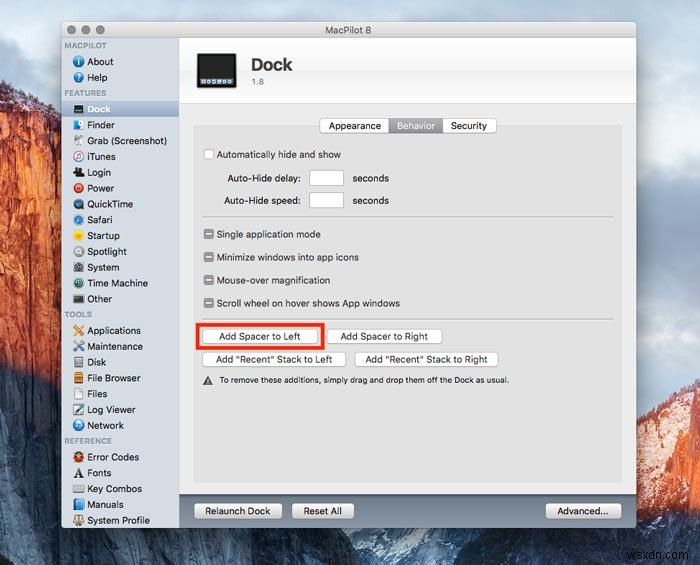Select the QuickTime icon
700x565 pixels.
pos(79,204)
